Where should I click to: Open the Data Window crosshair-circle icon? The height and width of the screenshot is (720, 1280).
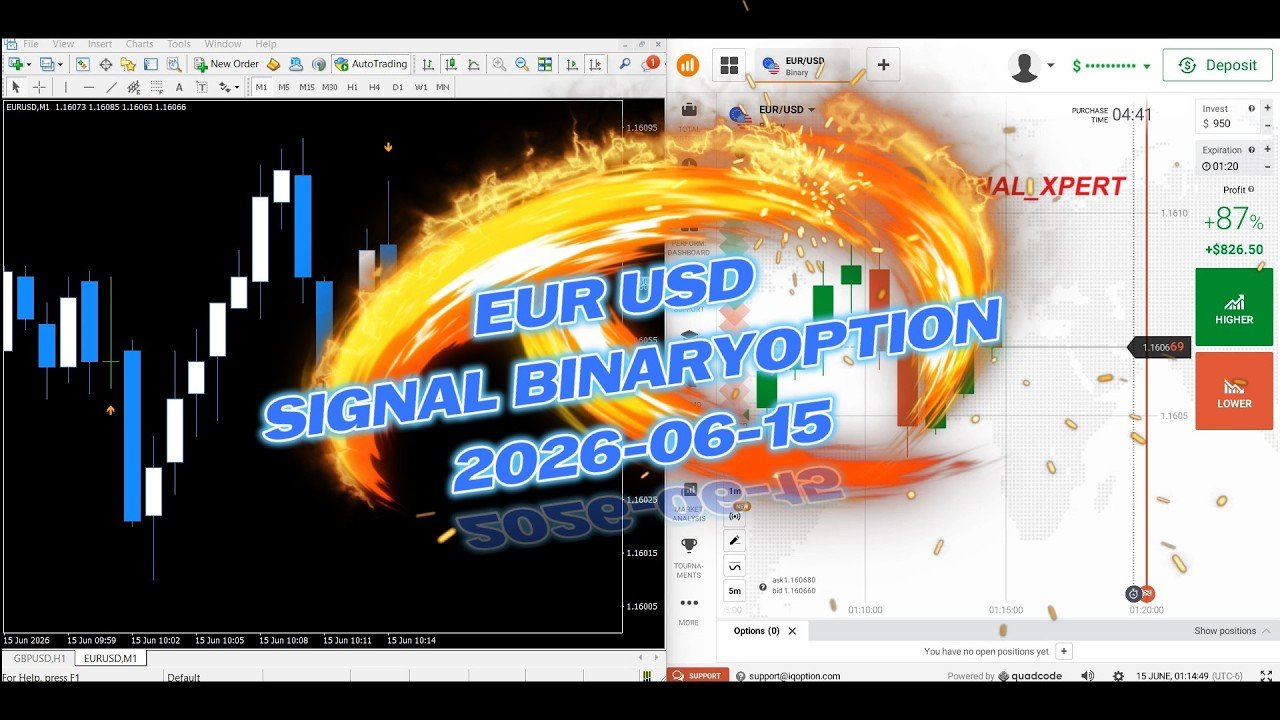[105, 64]
